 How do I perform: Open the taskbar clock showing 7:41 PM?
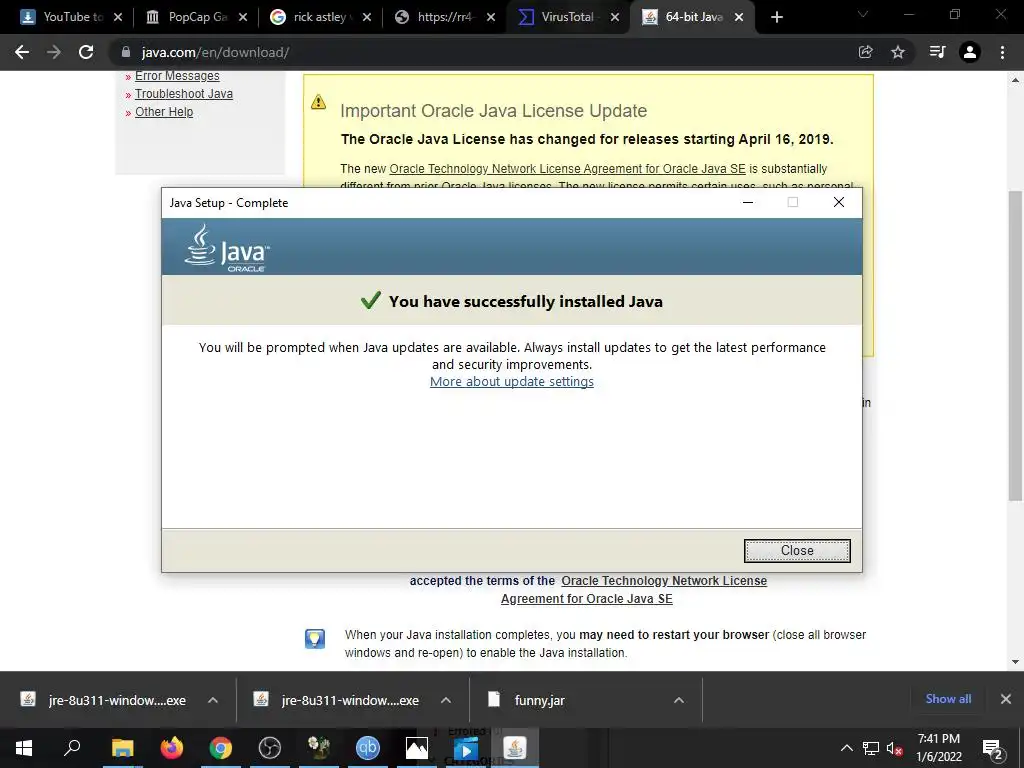click(x=939, y=748)
